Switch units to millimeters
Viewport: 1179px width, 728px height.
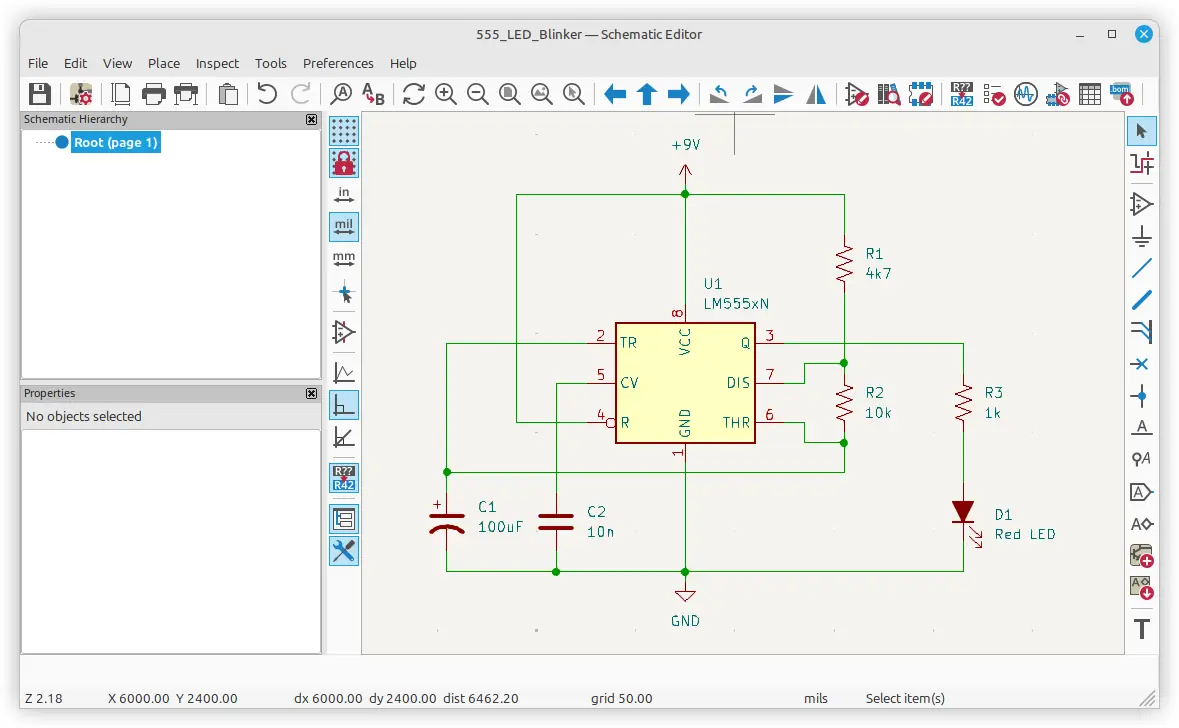[x=344, y=259]
